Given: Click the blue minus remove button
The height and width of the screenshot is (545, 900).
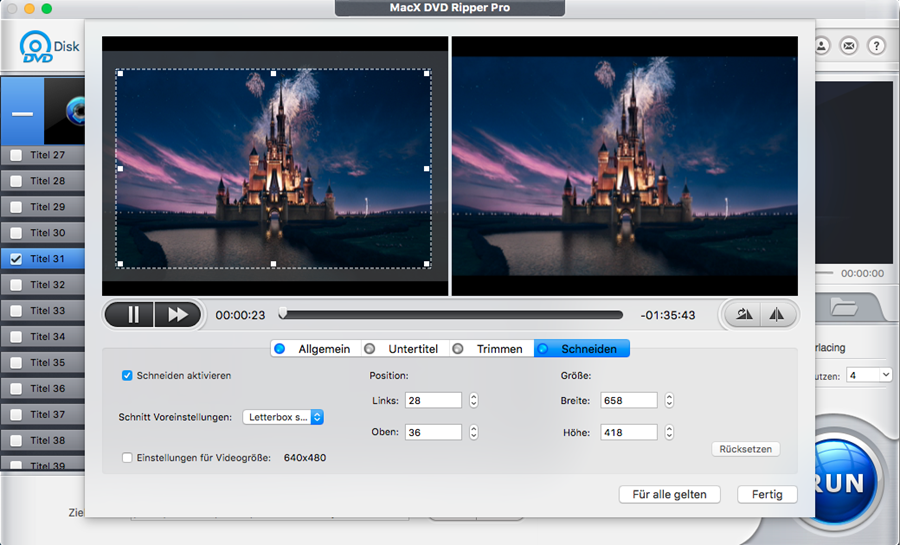Looking at the screenshot, I should 22,112.
